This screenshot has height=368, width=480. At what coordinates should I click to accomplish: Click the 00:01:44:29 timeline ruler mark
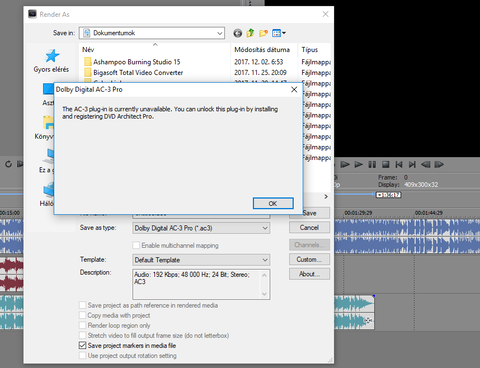tap(429, 213)
